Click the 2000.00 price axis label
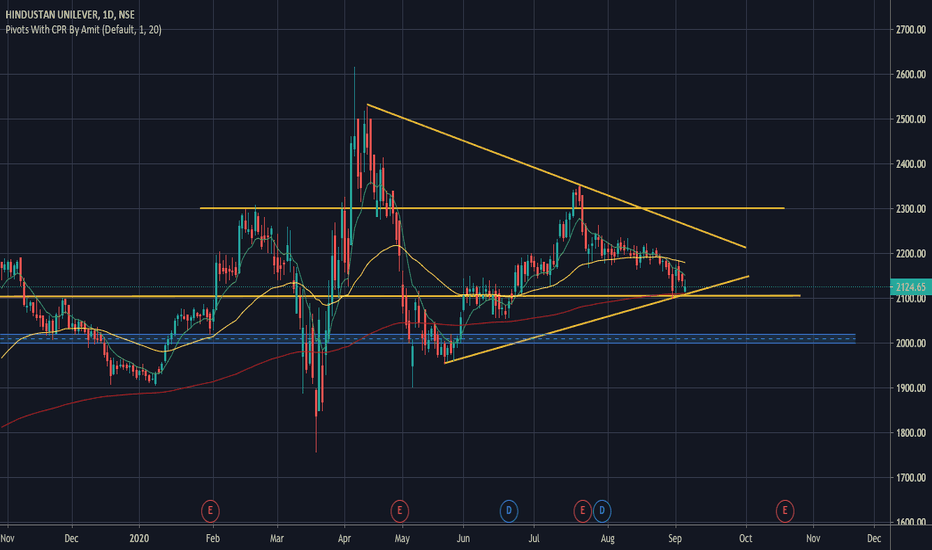 coord(911,343)
